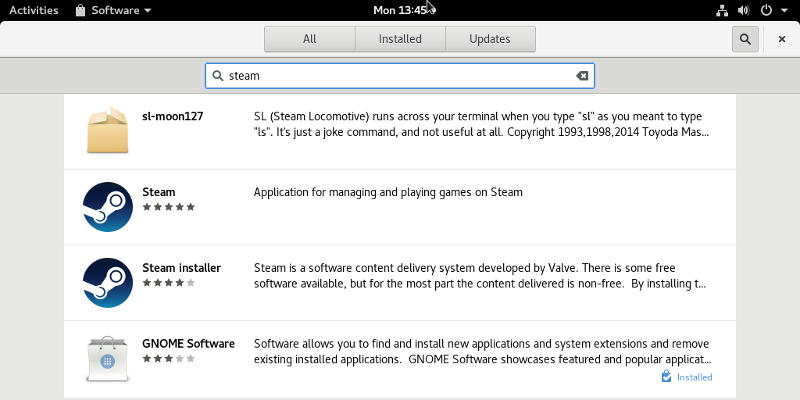Switch to the All tab
Screen dimensions: 800x400
point(310,39)
